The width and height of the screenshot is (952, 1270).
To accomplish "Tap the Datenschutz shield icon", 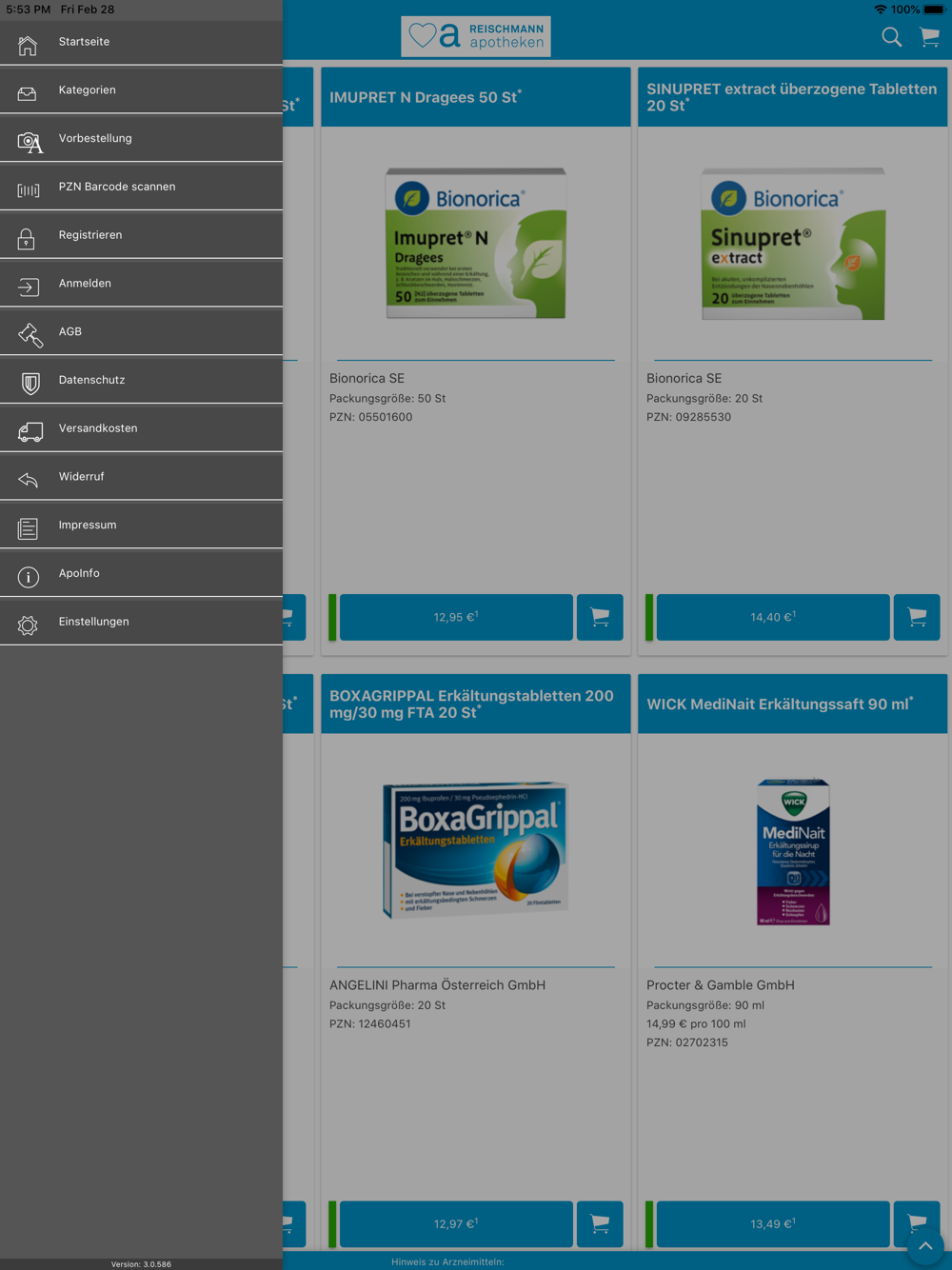I will (x=30, y=384).
